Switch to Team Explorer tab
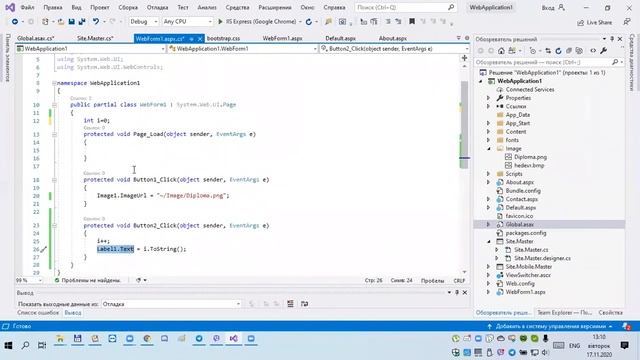 pos(564,313)
